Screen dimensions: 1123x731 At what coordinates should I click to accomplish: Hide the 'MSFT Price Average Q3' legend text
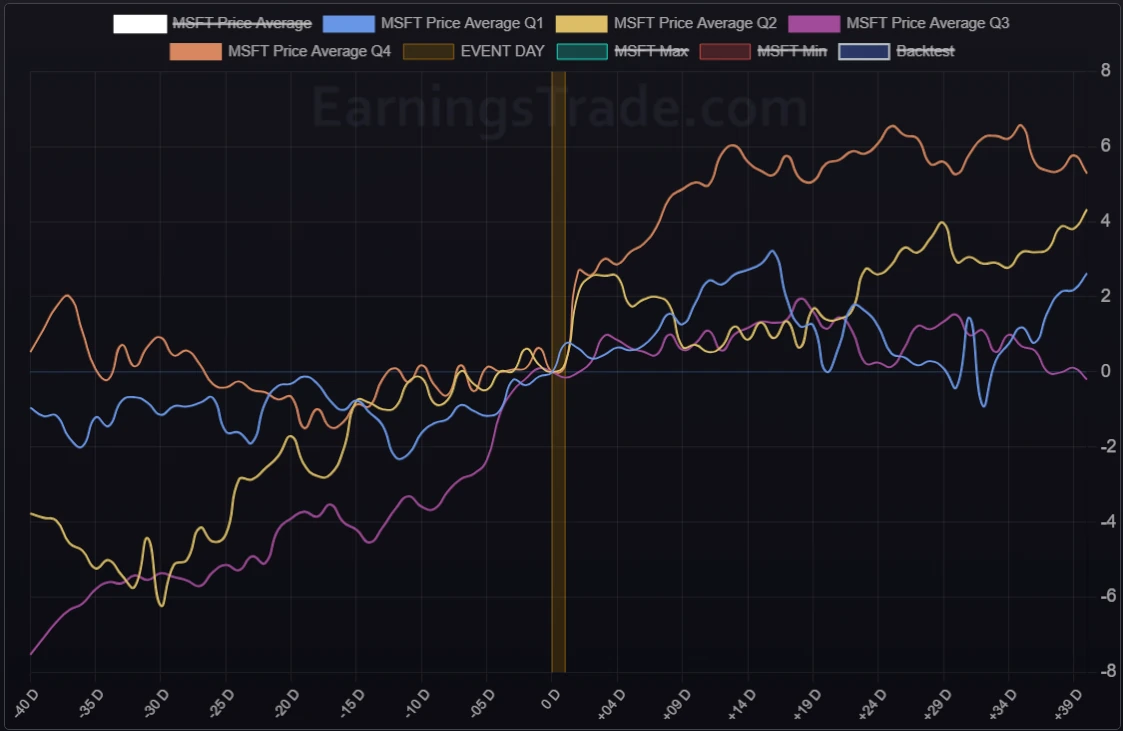(927, 23)
